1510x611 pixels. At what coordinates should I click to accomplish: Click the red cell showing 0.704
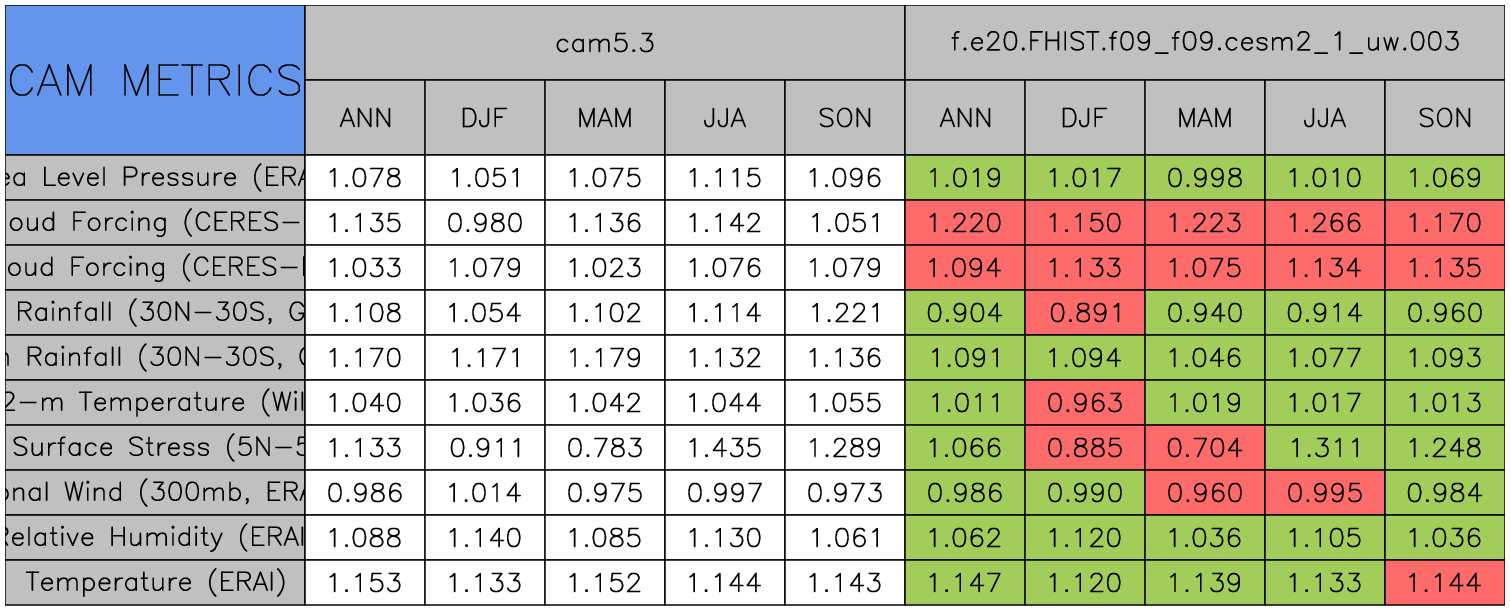[1205, 447]
